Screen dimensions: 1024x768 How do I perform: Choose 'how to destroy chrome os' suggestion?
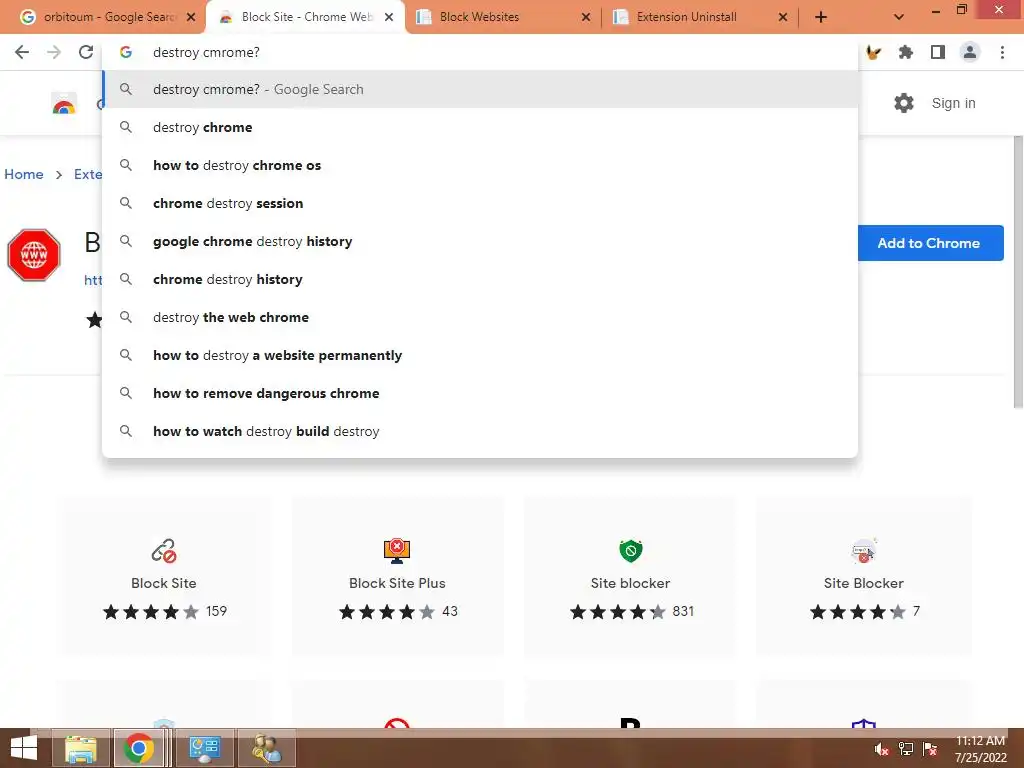tap(480, 165)
